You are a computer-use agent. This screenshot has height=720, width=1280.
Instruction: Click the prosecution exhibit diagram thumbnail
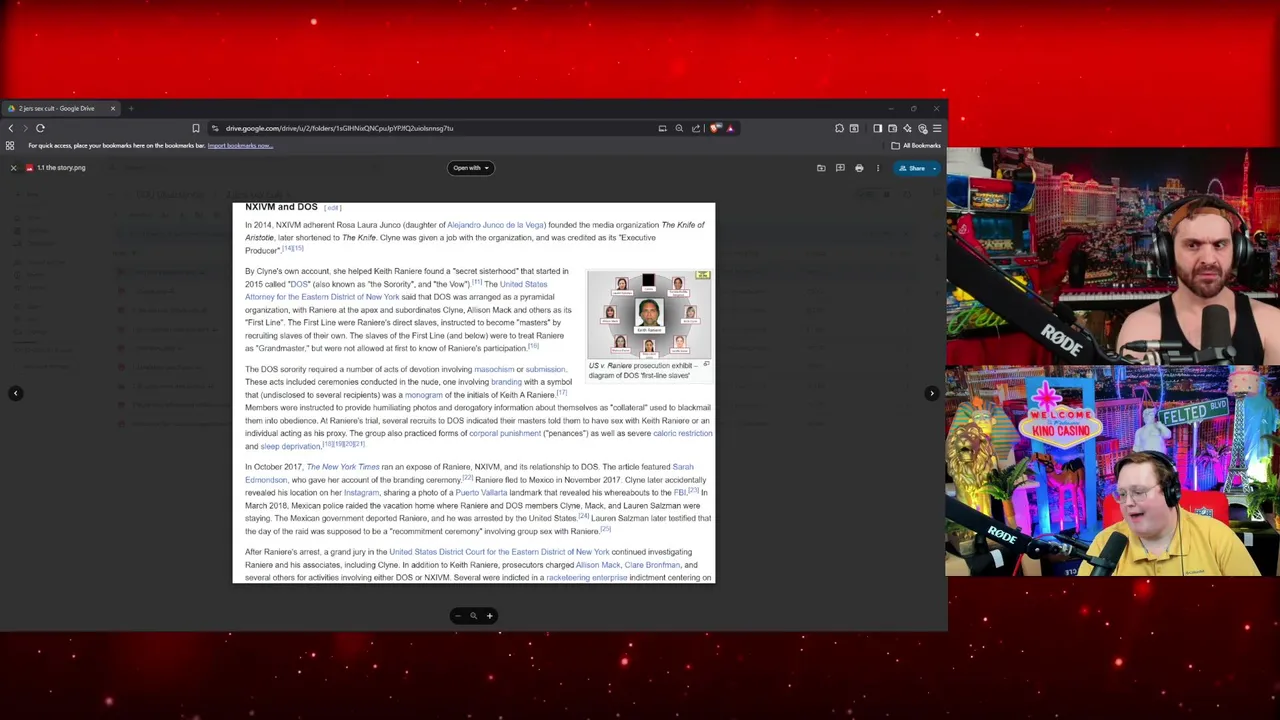[x=649, y=316]
